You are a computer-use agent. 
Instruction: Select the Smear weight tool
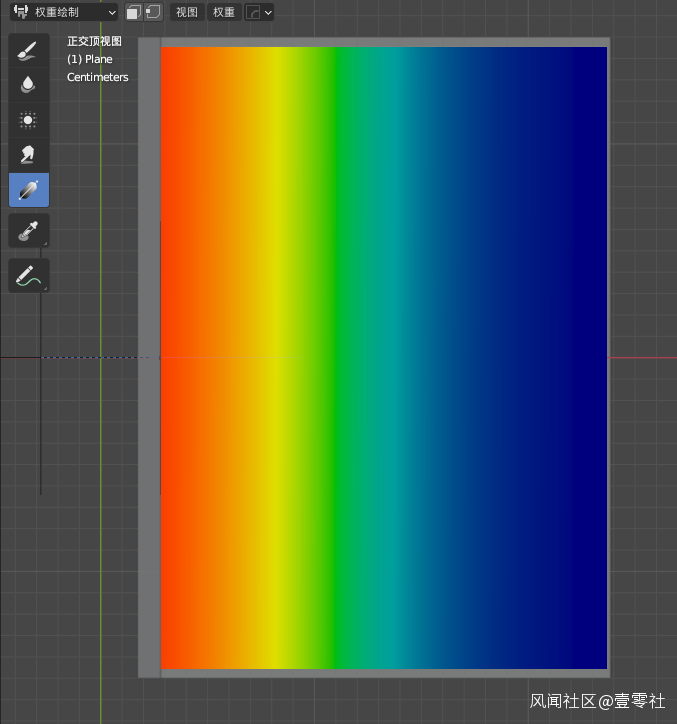pos(28,155)
